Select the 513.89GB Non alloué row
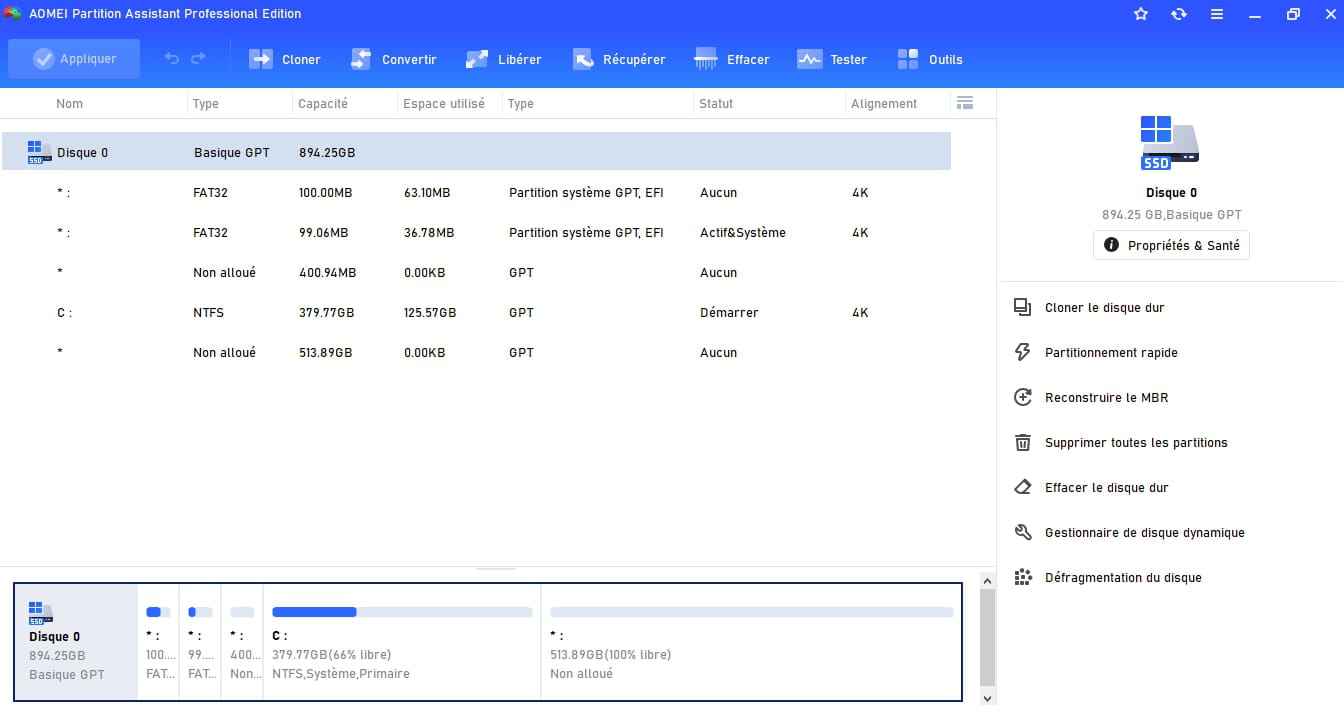The height and width of the screenshot is (705, 1344). pos(476,353)
